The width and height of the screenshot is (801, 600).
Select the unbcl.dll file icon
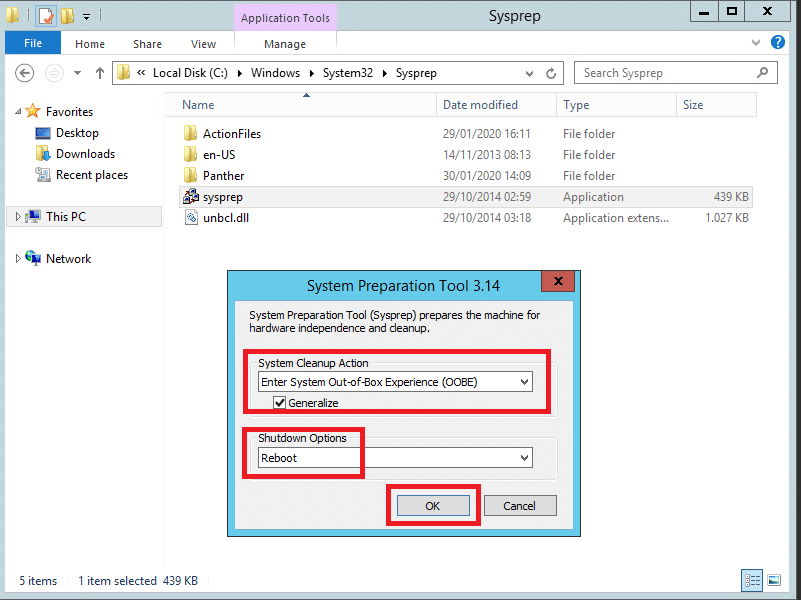pyautogui.click(x=191, y=218)
